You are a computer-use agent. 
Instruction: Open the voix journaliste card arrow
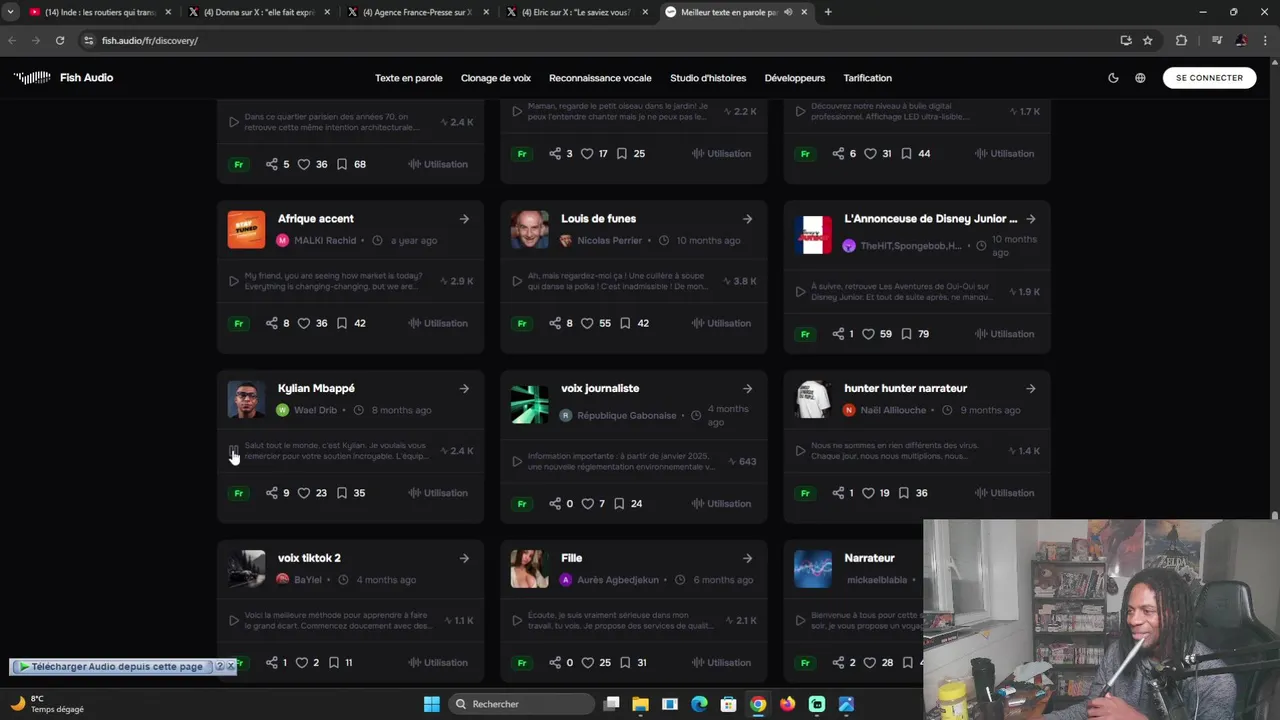click(x=747, y=389)
